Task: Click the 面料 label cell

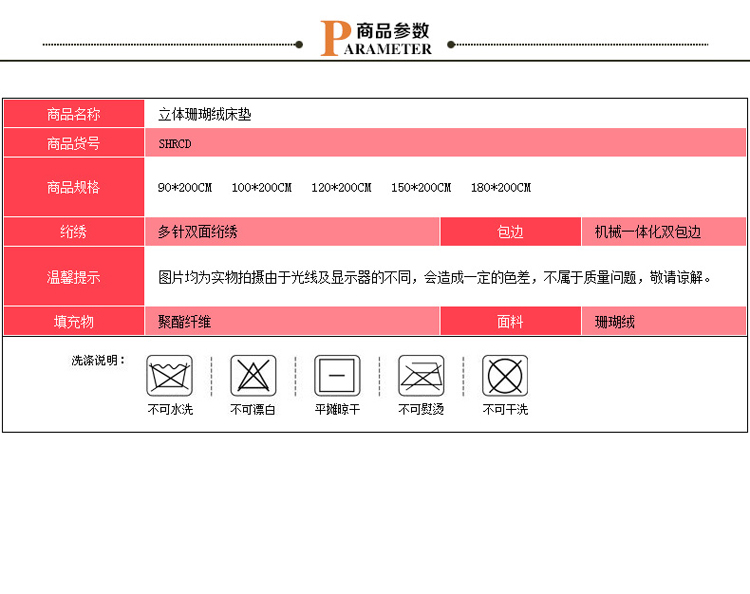Action: 510,322
